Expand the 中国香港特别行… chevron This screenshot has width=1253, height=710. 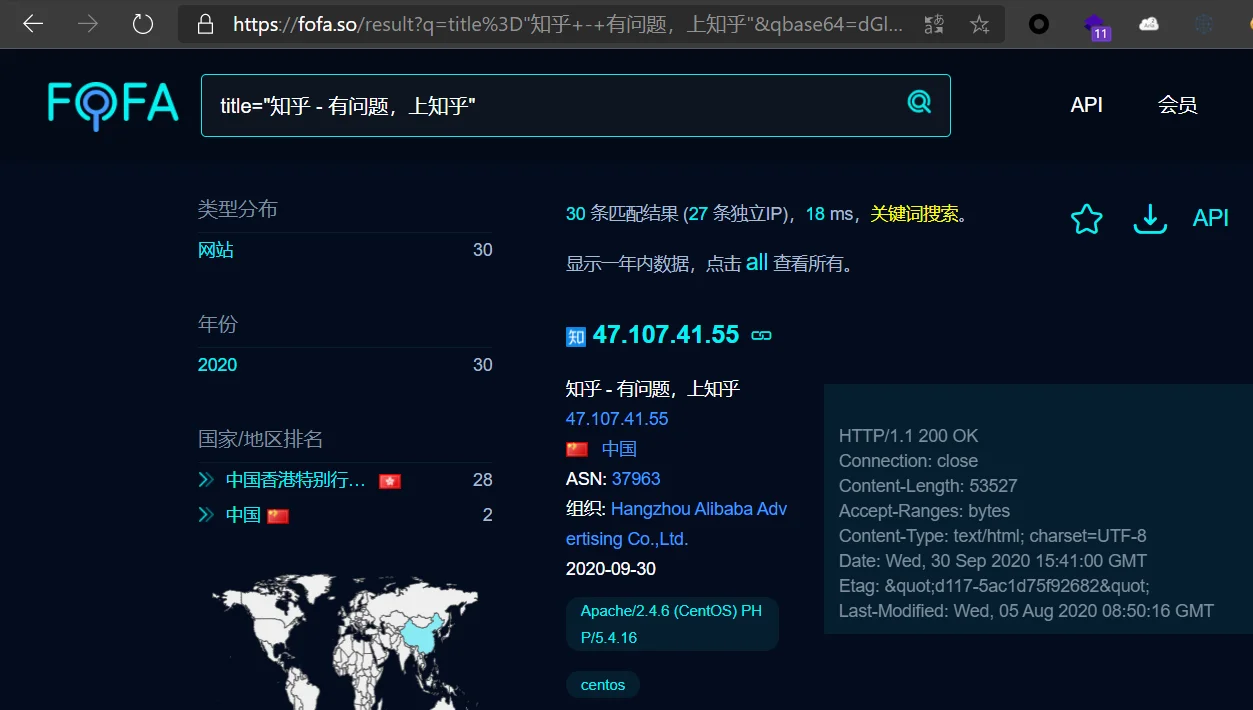(206, 480)
